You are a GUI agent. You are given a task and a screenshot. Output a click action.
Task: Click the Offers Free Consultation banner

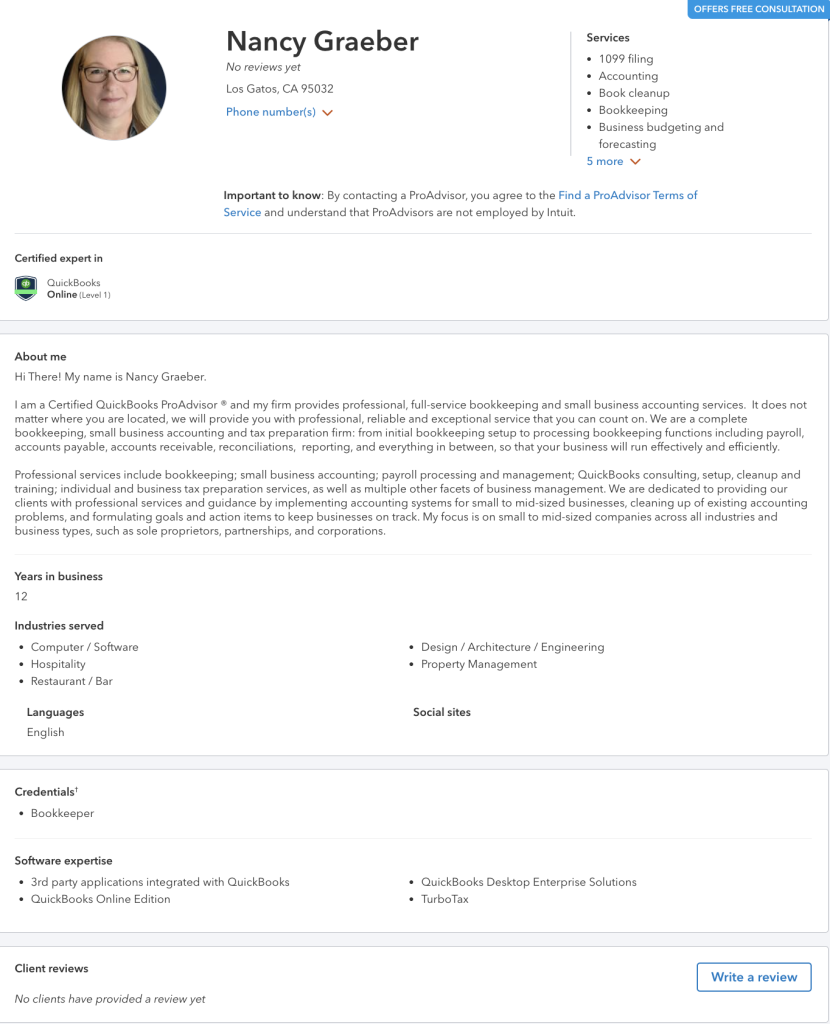coord(758,9)
